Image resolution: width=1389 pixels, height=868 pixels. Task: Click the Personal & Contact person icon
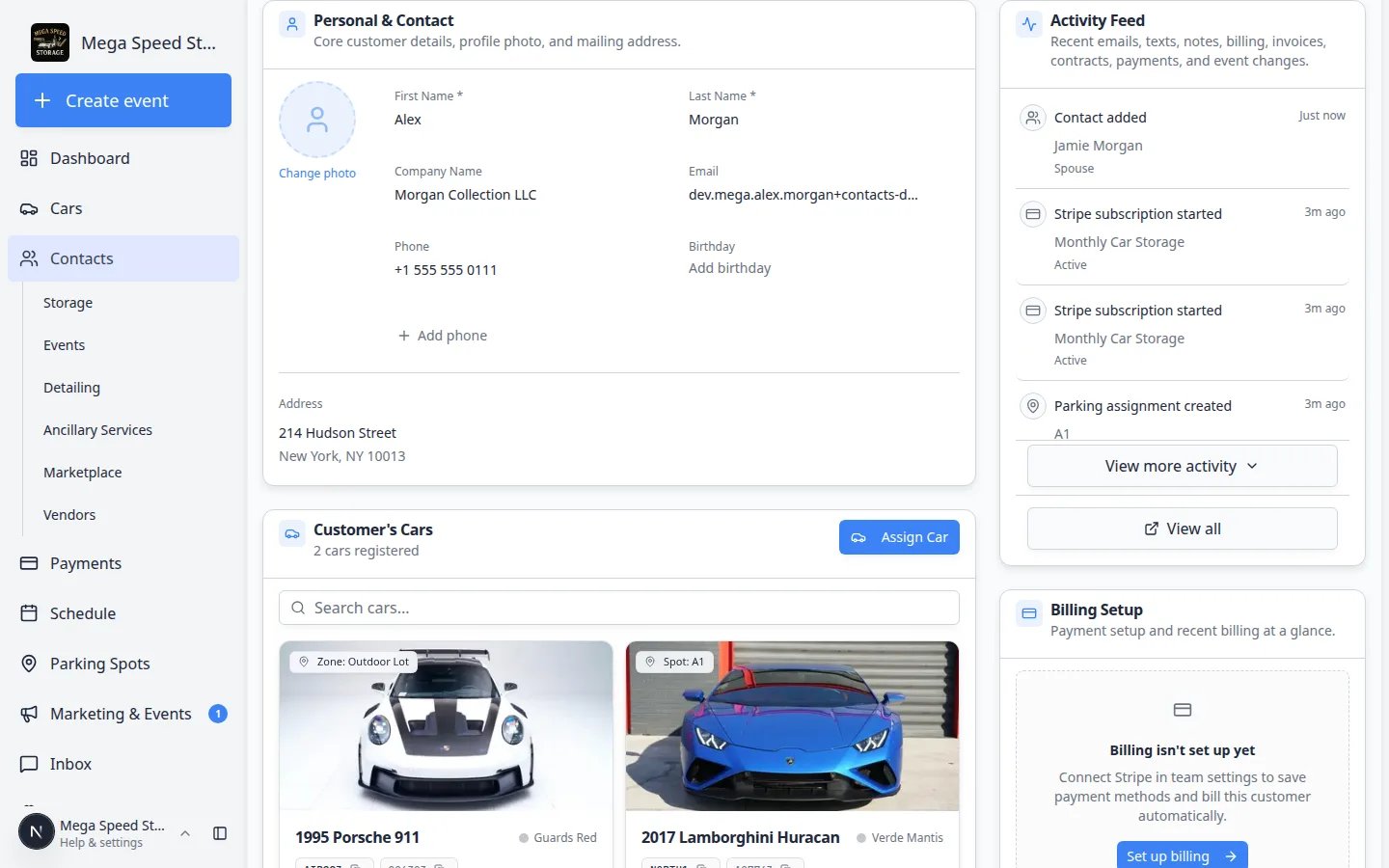click(x=292, y=24)
